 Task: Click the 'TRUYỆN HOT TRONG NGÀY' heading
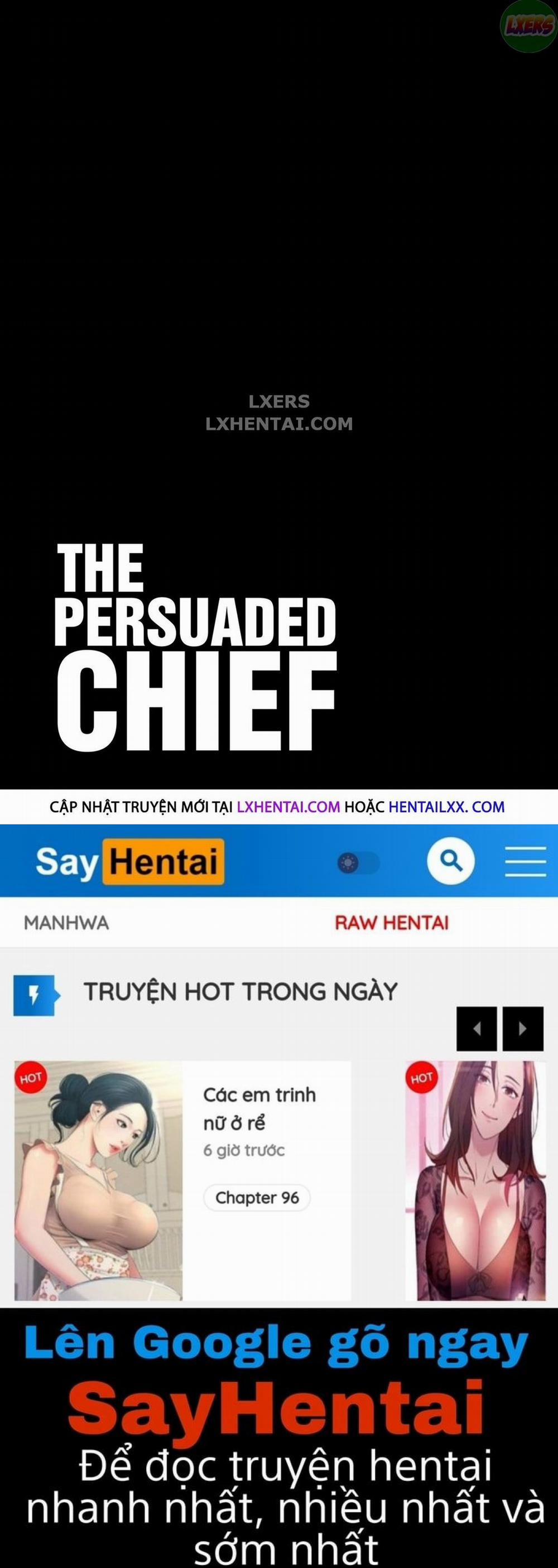pyautogui.click(x=240, y=992)
